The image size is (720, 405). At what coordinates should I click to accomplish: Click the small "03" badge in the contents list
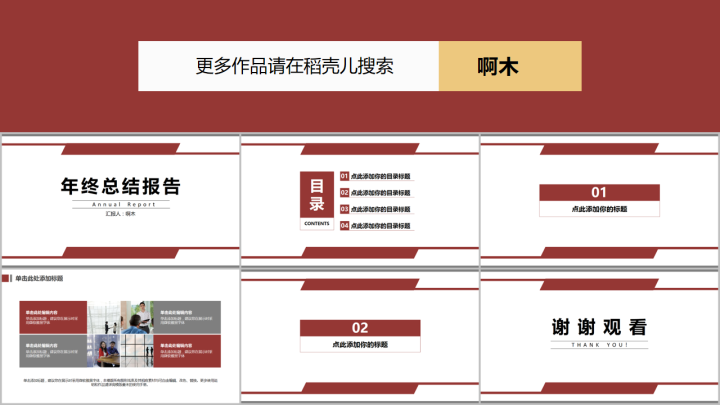[344, 209]
